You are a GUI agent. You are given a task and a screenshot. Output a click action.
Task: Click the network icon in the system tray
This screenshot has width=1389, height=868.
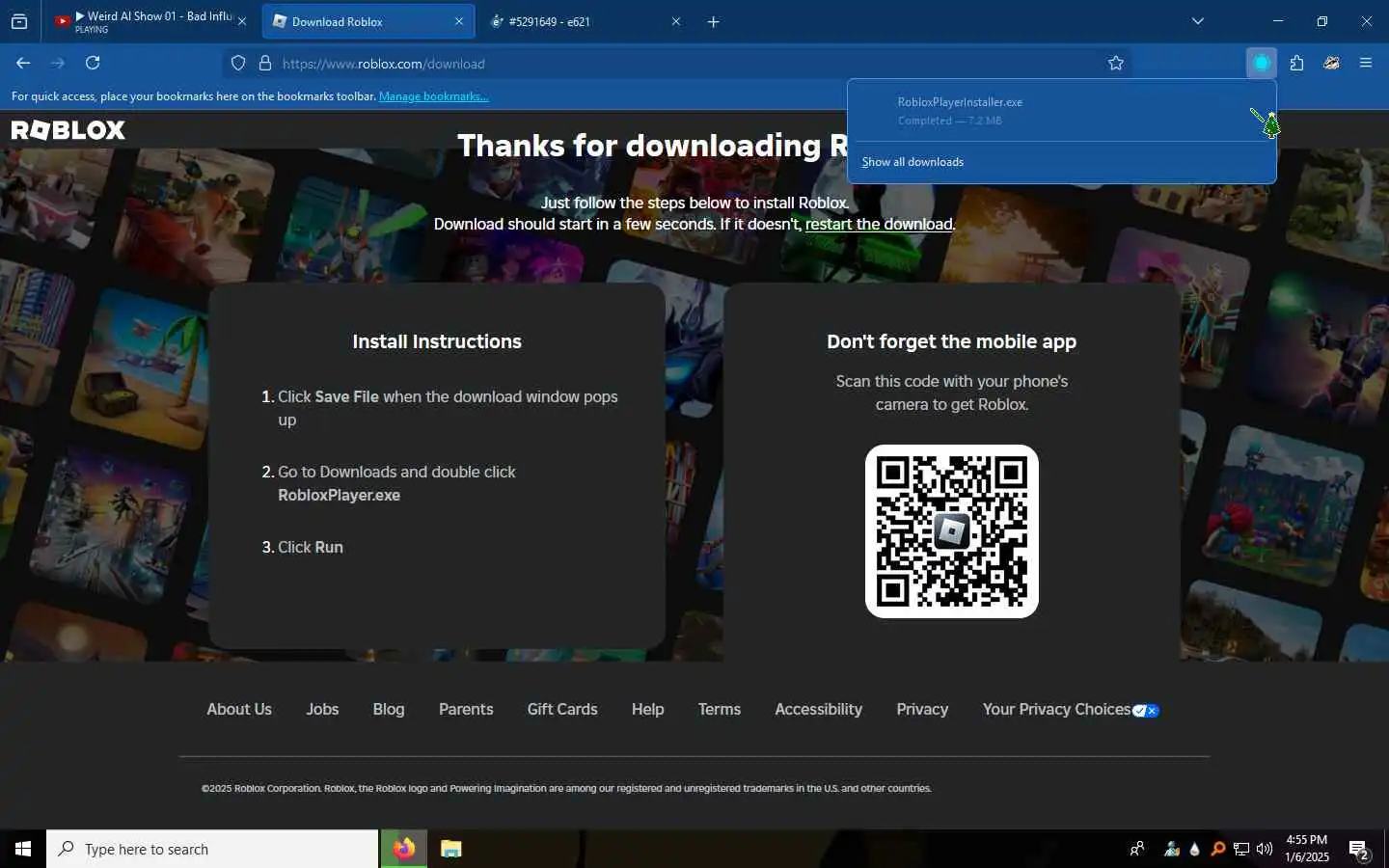click(x=1241, y=849)
